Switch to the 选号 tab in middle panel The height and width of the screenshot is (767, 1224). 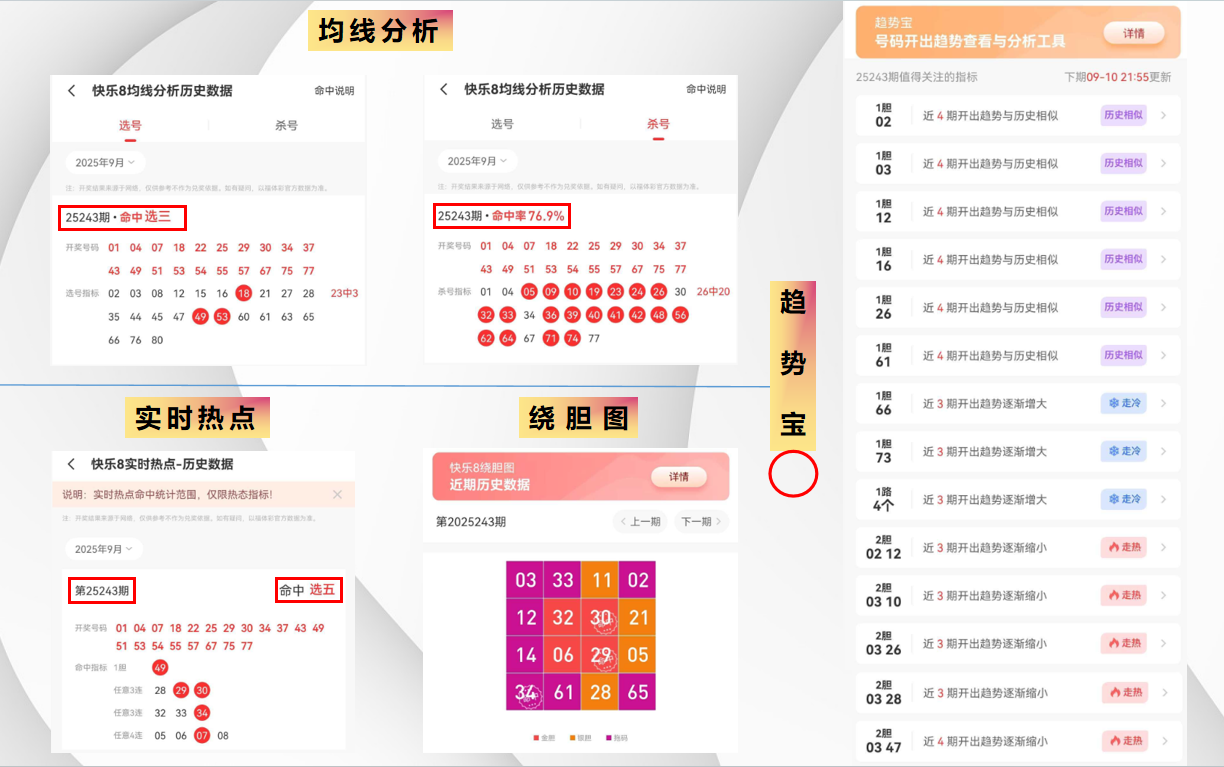[x=502, y=124]
